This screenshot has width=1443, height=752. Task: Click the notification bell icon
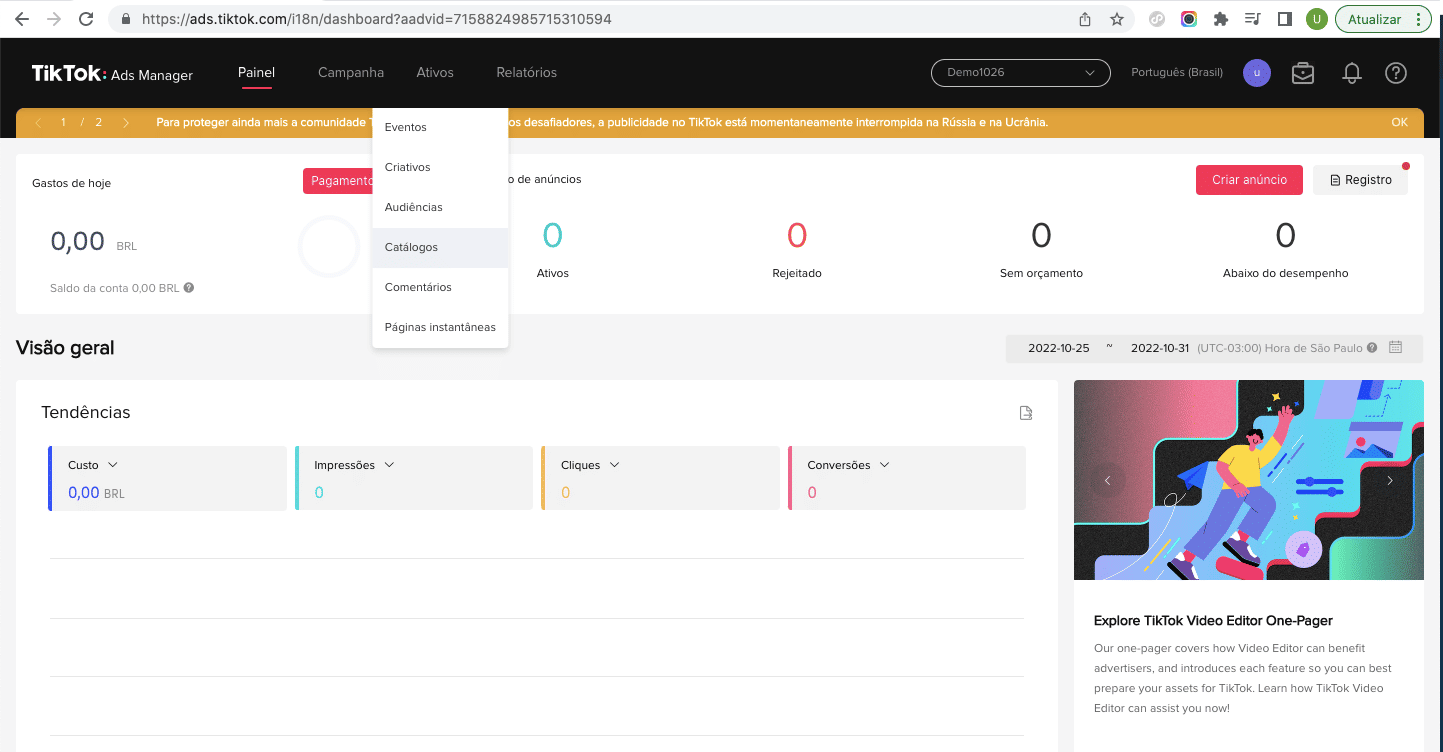(x=1351, y=73)
